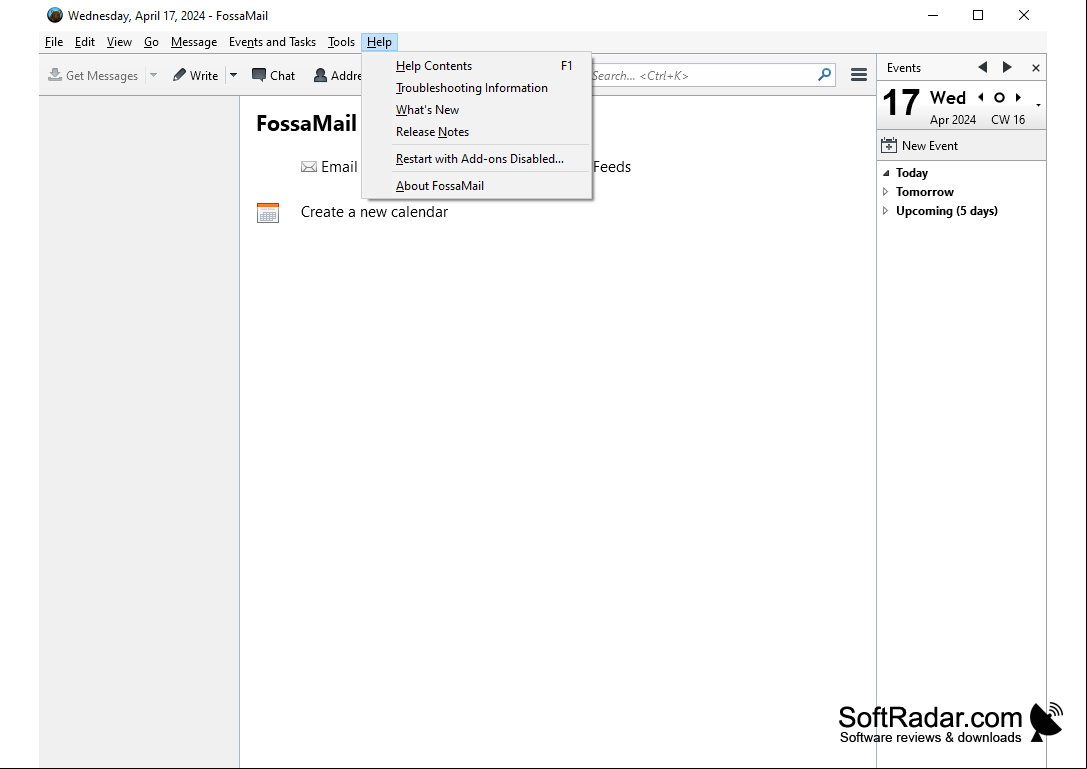Image resolution: width=1087 pixels, height=769 pixels.
Task: Go to previous day in mini day header
Action: coord(980,97)
